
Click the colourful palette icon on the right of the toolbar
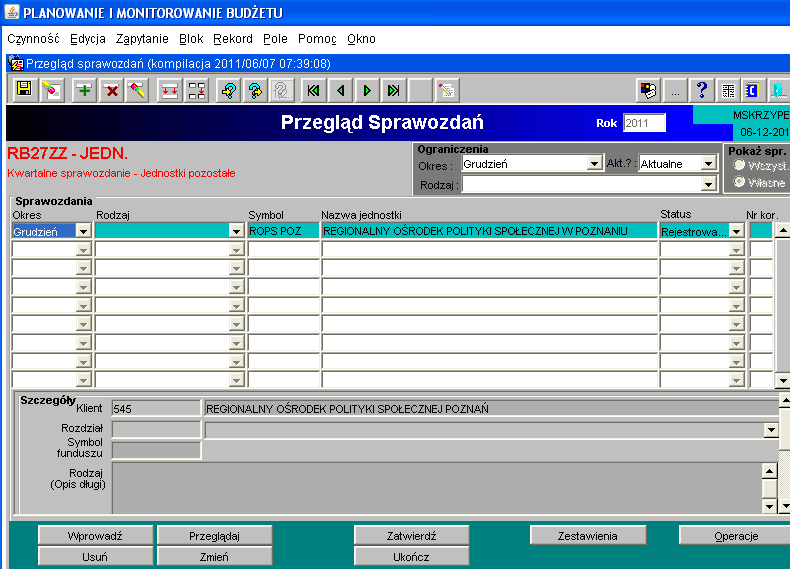(648, 90)
